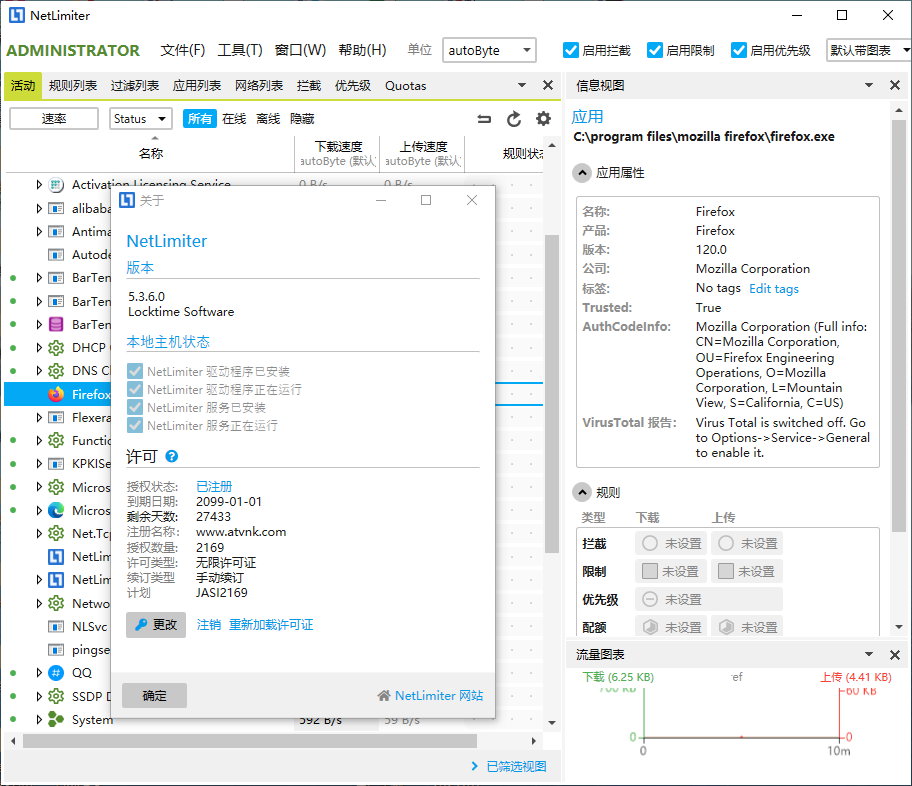Viewport: 912px width, 786px height.
Task: Click the NetLimiter 驱动程序已安装 checkbox
Action: (x=135, y=371)
